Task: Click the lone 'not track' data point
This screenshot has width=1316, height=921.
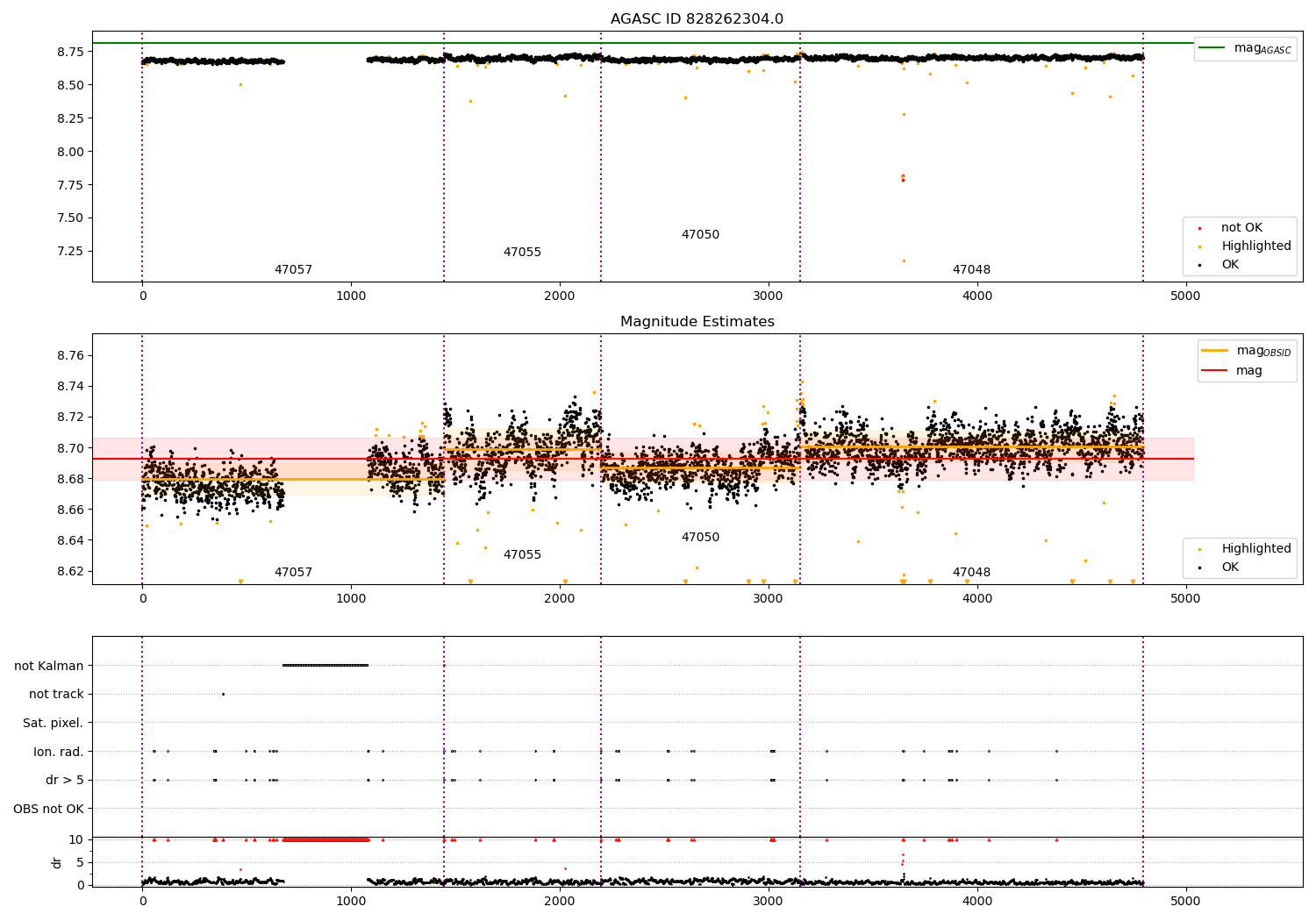Action: [x=223, y=694]
